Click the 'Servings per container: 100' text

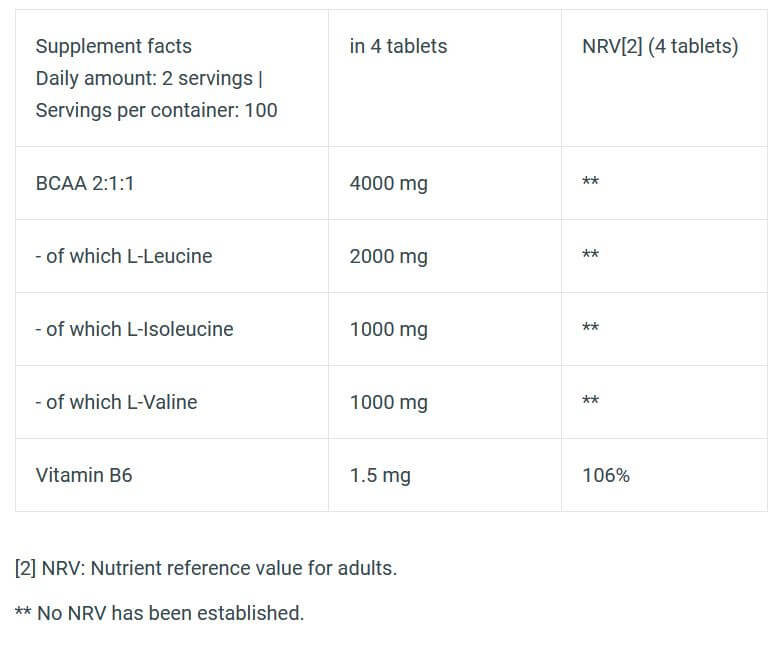click(x=156, y=110)
